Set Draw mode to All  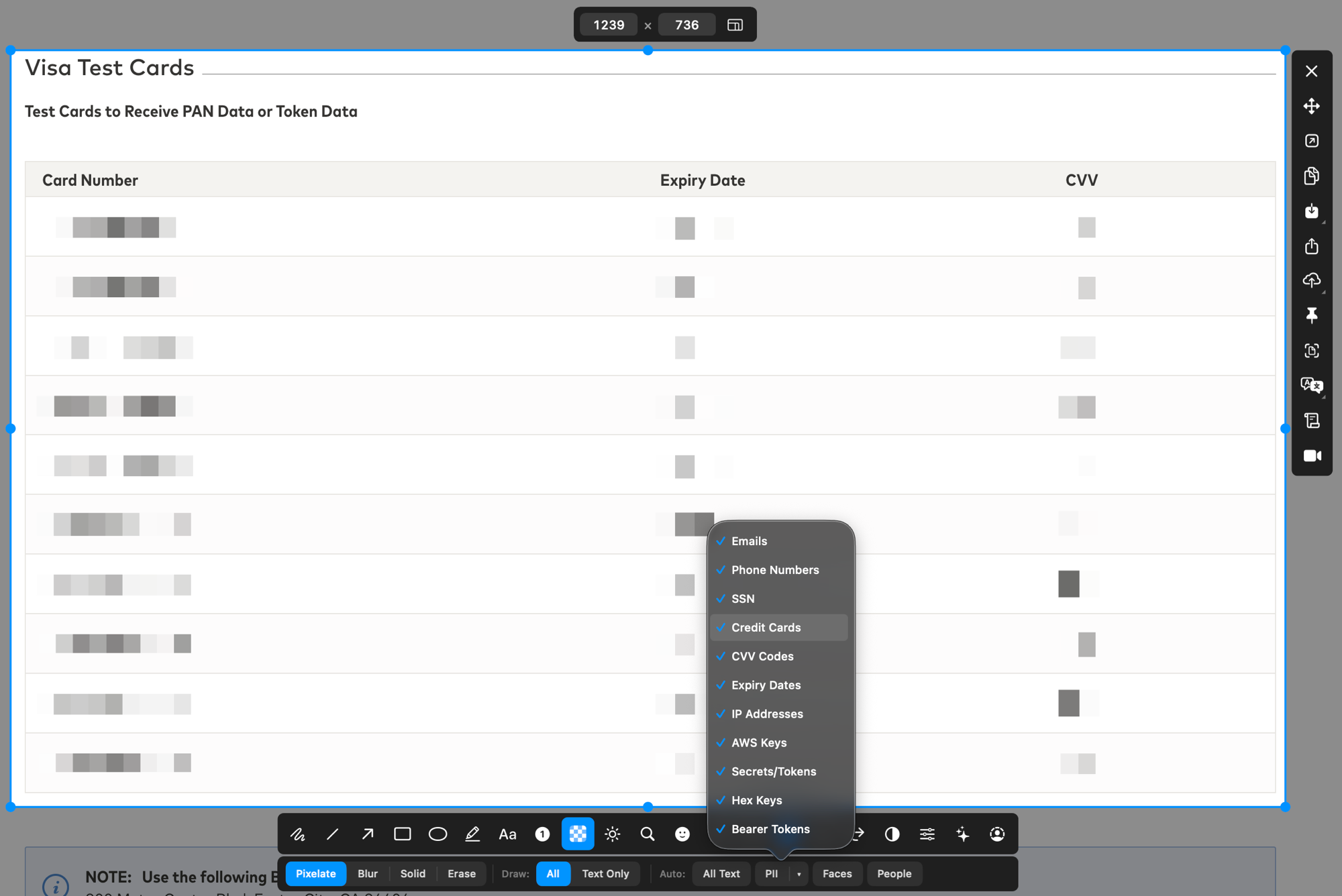pos(553,874)
